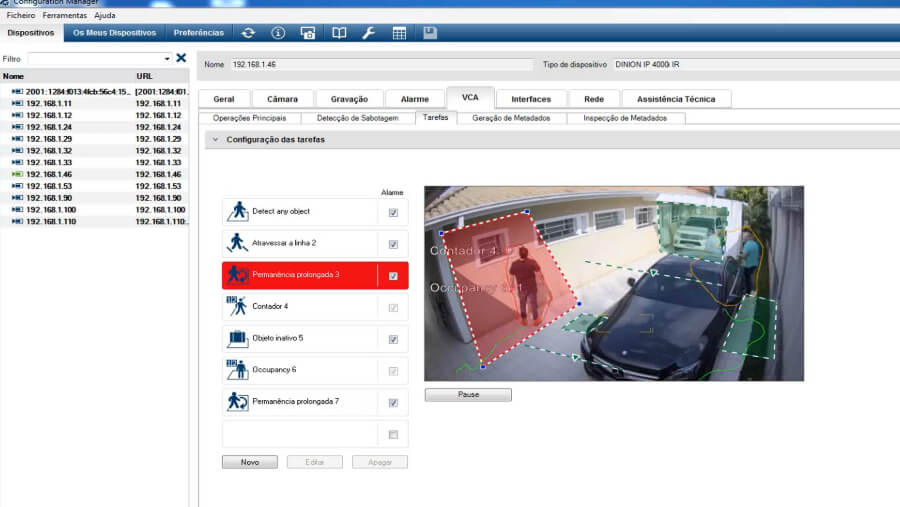Clear filter with the X icon
900x507 pixels.
pyautogui.click(x=181, y=58)
